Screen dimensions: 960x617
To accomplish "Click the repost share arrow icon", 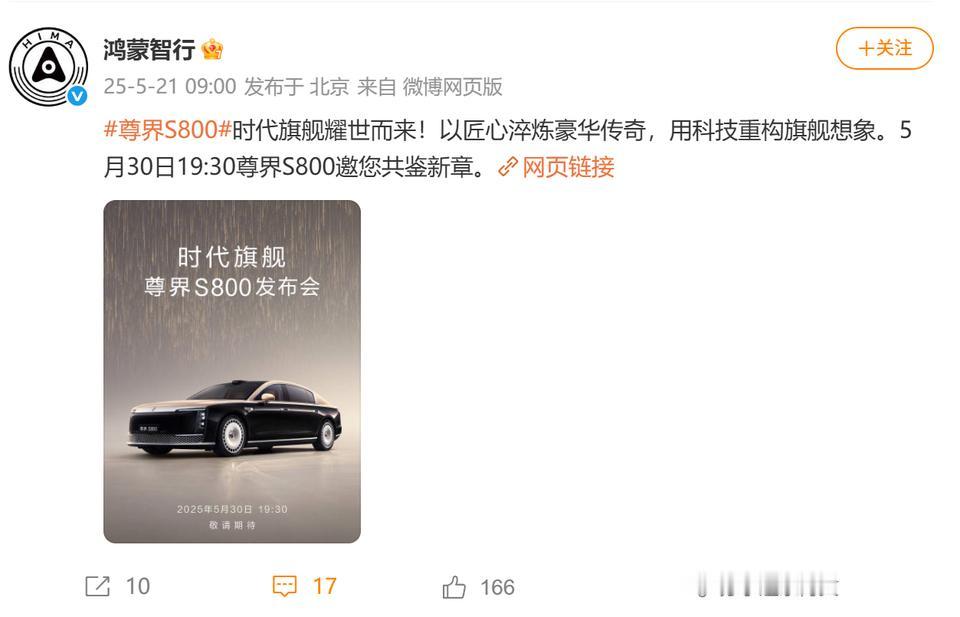I will point(97,586).
